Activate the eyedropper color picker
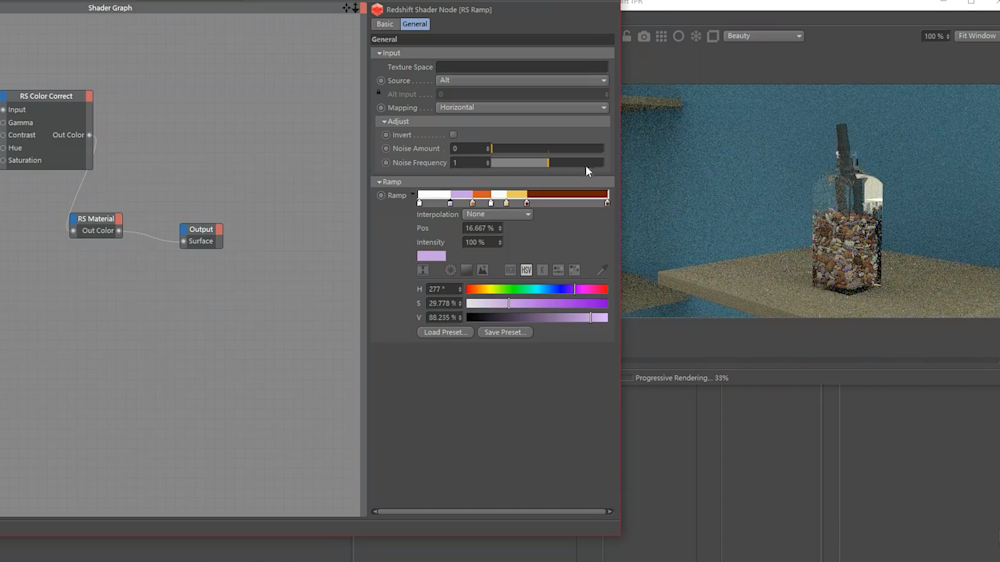This screenshot has height=562, width=1000. coord(601,270)
